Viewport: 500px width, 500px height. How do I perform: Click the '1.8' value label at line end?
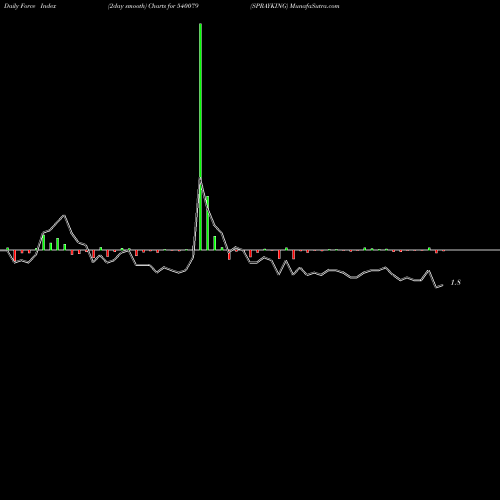pos(456,283)
